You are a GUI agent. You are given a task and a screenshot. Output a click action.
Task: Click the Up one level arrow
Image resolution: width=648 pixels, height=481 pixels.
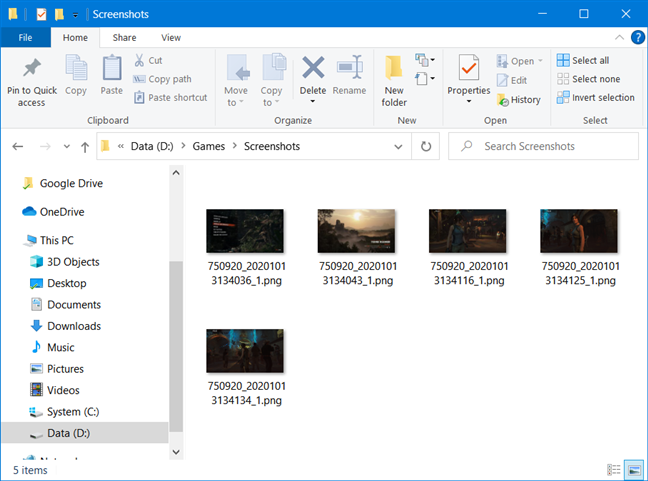tap(85, 147)
